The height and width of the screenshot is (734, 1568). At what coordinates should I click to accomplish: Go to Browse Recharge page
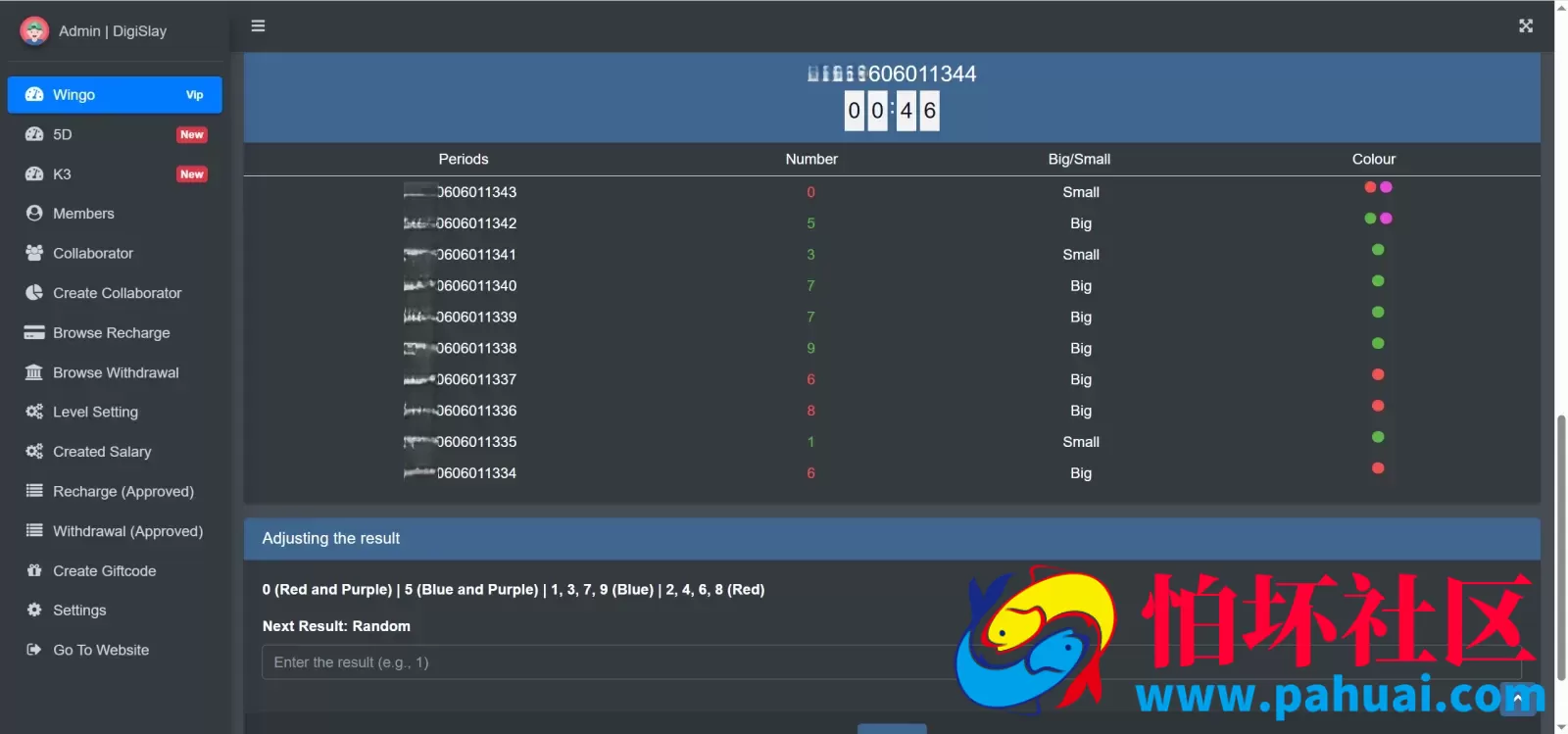115,333
